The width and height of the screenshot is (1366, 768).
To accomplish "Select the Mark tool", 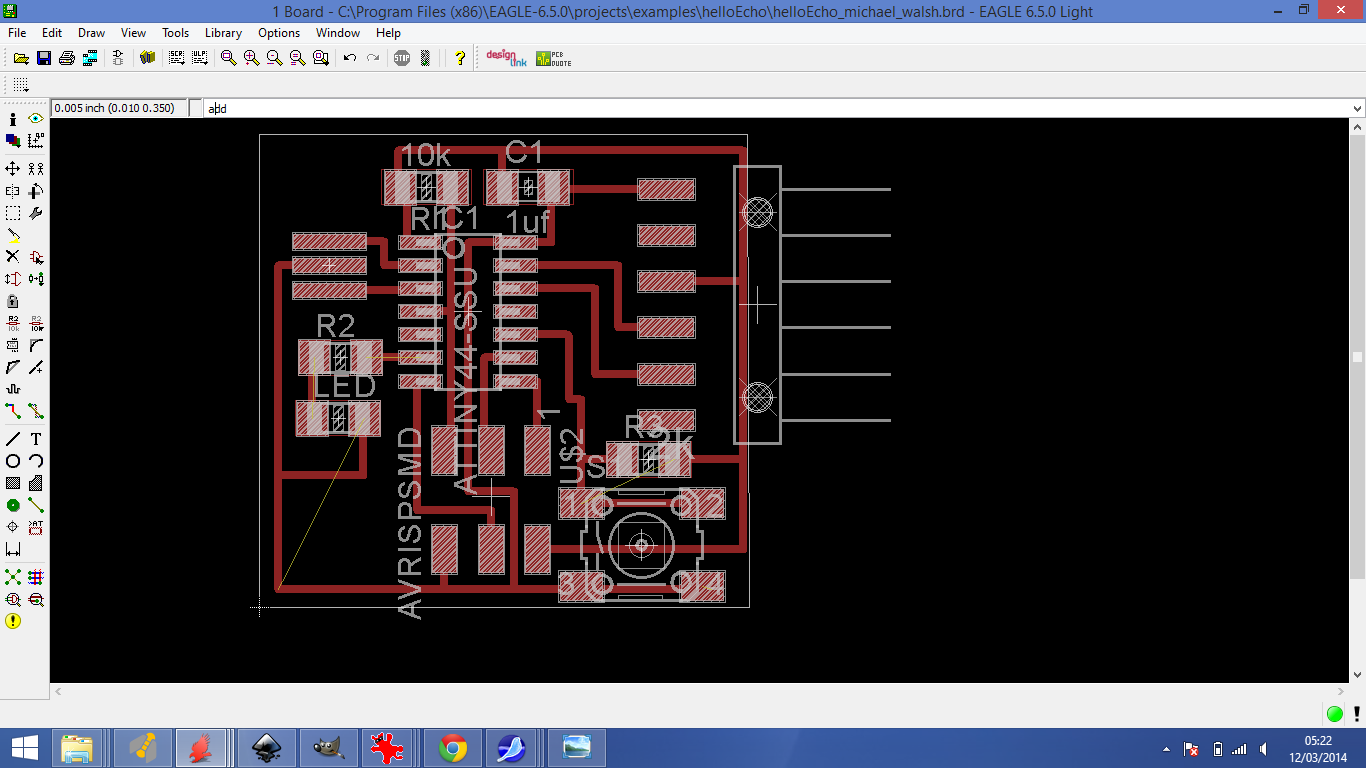I will coord(36,141).
